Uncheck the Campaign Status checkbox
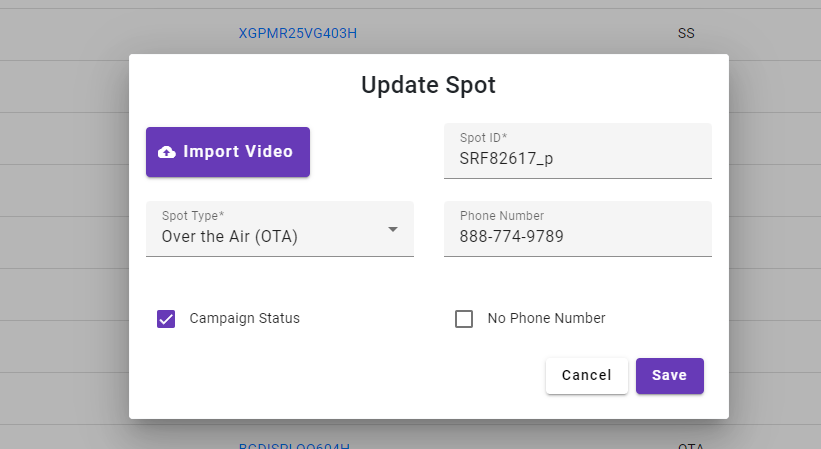This screenshot has height=449, width=821. pyautogui.click(x=166, y=319)
